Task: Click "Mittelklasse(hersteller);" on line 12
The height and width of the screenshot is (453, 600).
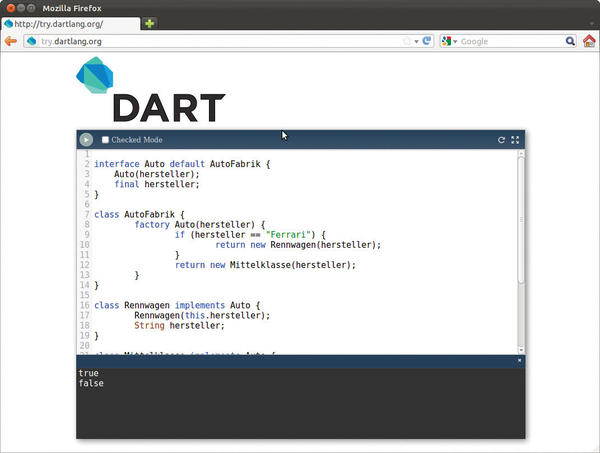Action: click(x=293, y=265)
